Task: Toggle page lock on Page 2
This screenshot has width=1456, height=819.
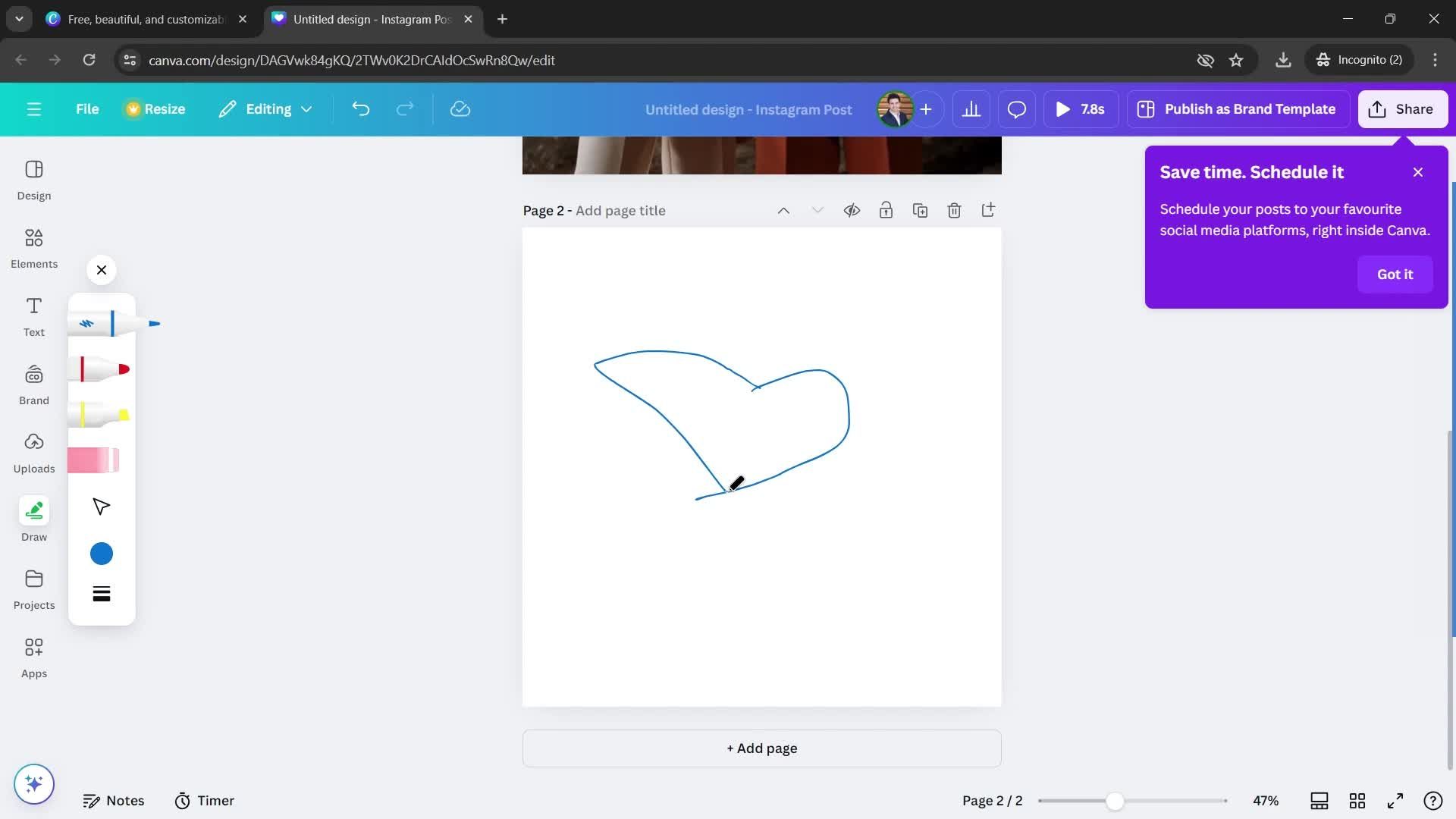Action: point(884,211)
